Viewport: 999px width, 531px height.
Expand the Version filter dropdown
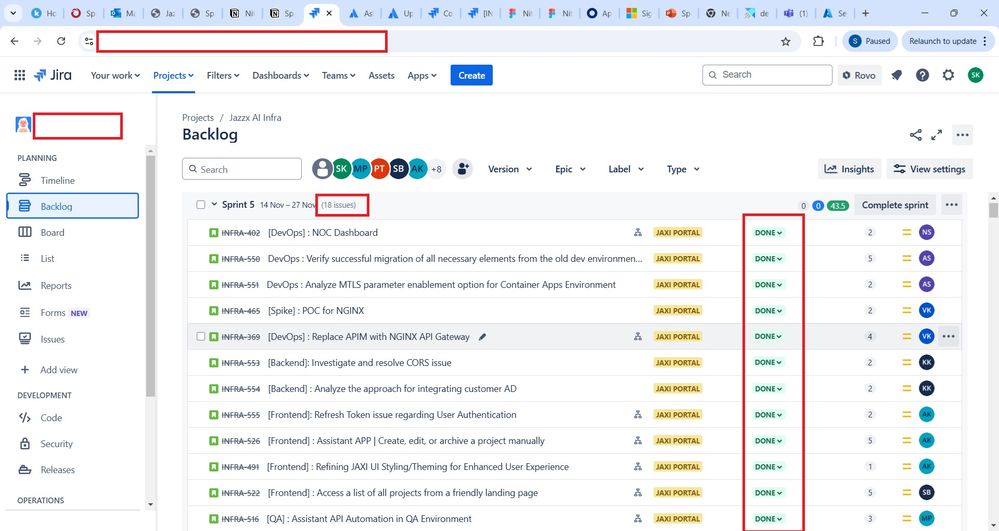[510, 169]
